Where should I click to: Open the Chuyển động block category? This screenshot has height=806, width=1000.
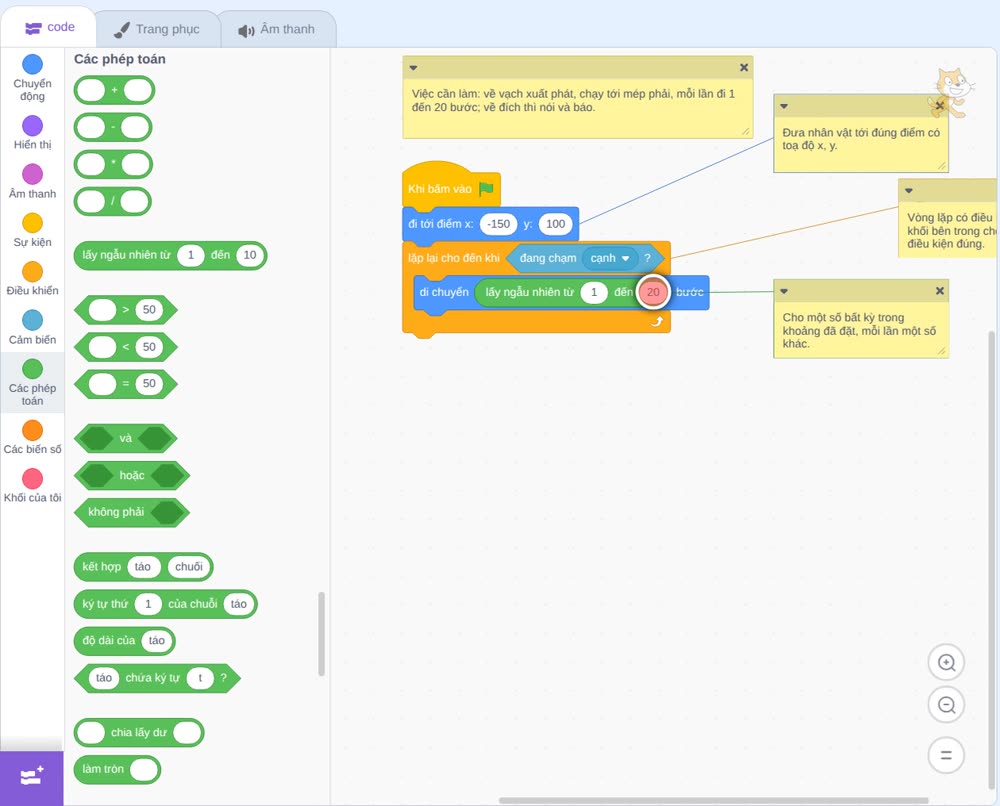(33, 78)
